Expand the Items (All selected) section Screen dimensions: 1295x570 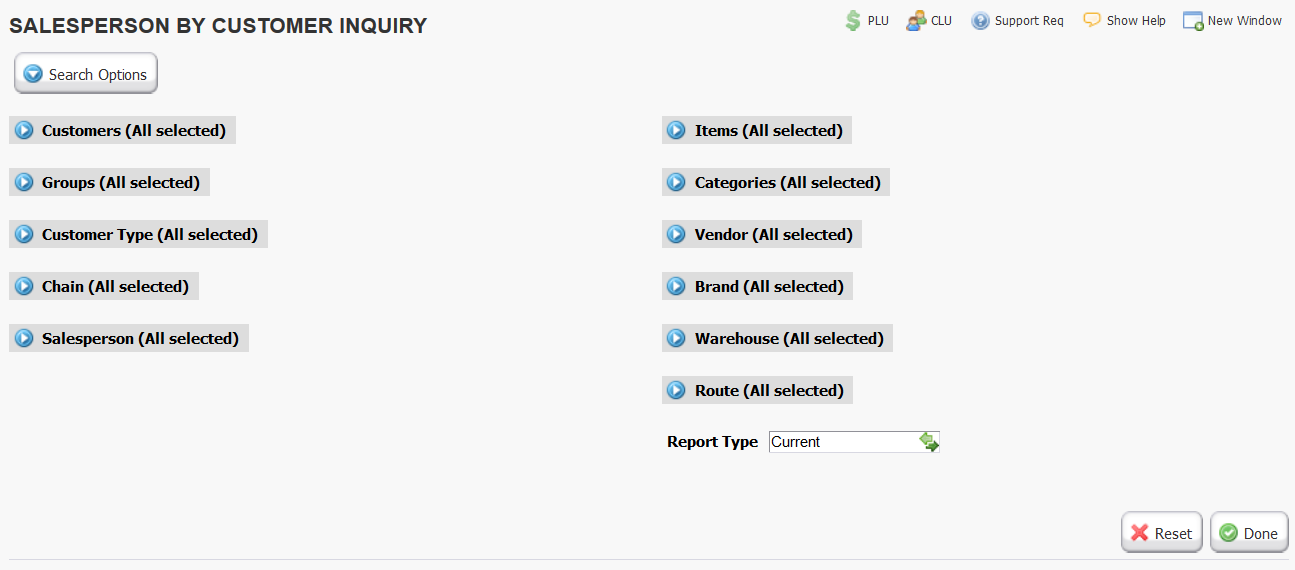click(757, 131)
